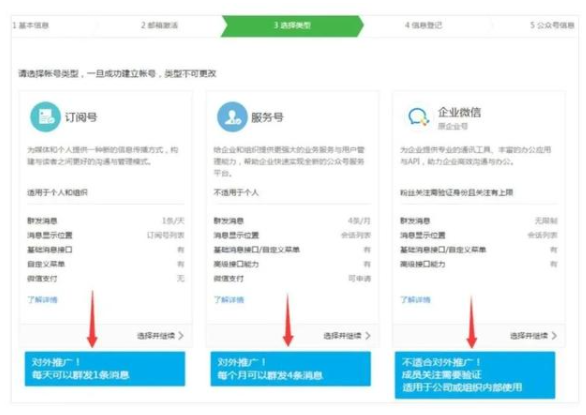Go to step 1 基本信息
This screenshot has height=415, width=586.
(x=31, y=25)
